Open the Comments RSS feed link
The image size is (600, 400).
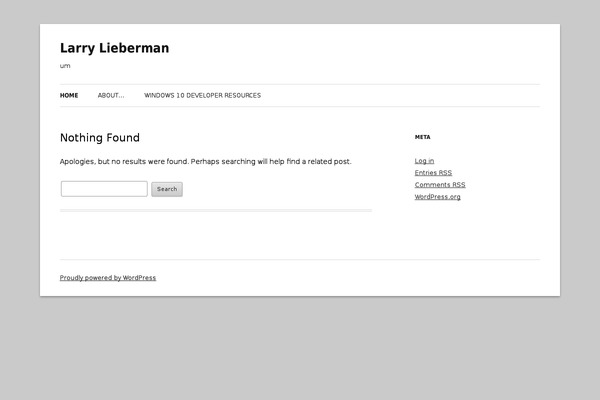point(440,185)
